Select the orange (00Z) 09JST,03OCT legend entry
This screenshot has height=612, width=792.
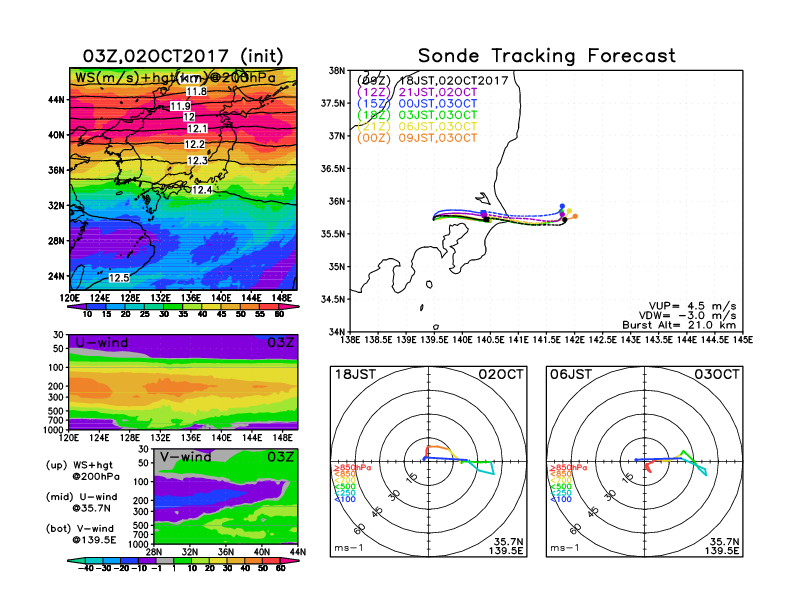[x=417, y=138]
